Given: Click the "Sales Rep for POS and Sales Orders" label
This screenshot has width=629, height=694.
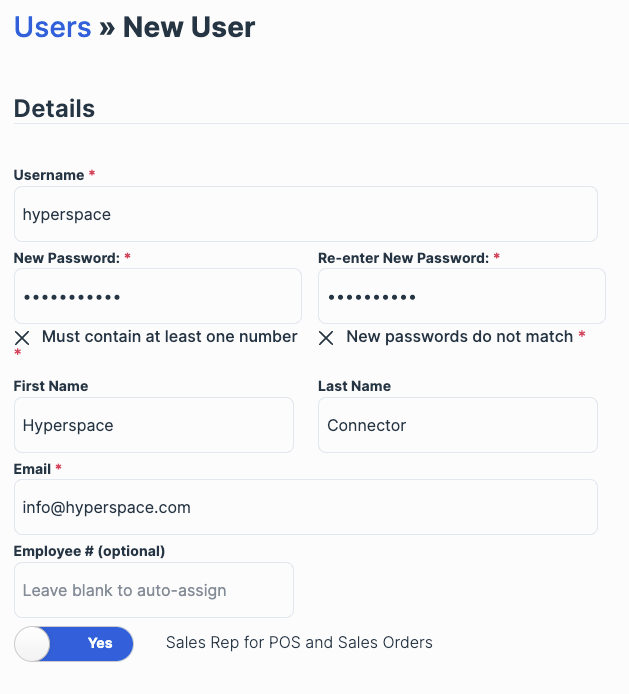Looking at the screenshot, I should [299, 643].
